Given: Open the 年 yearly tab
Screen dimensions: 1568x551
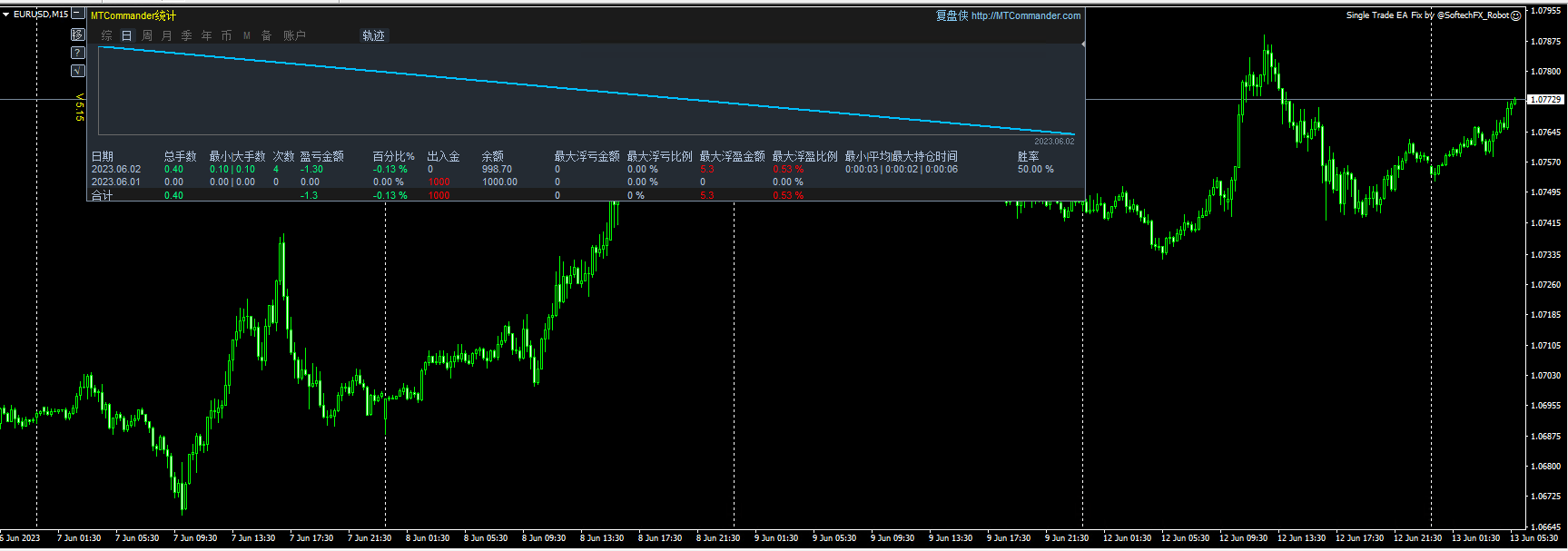Looking at the screenshot, I should point(207,35).
